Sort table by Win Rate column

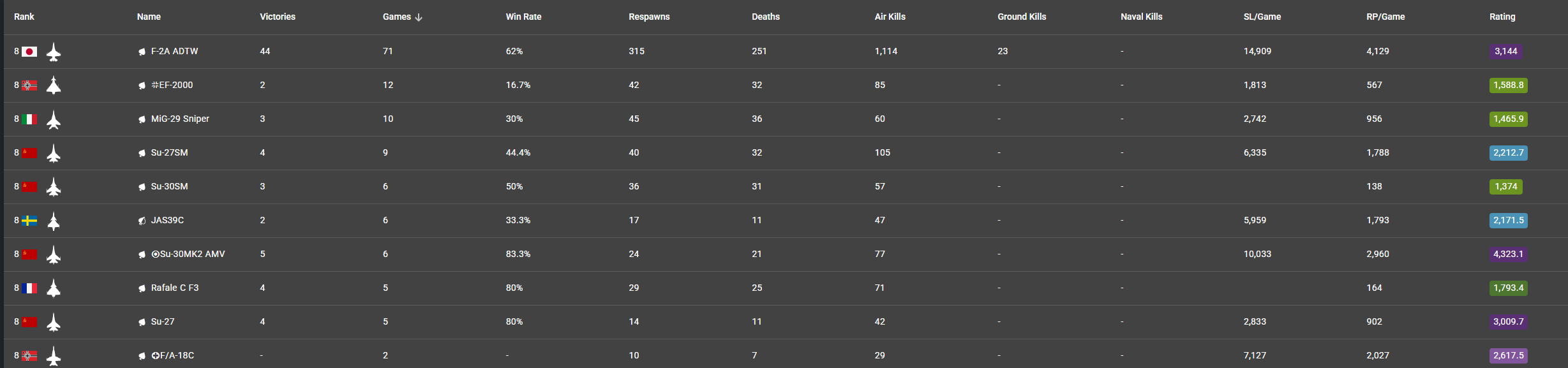coord(523,17)
